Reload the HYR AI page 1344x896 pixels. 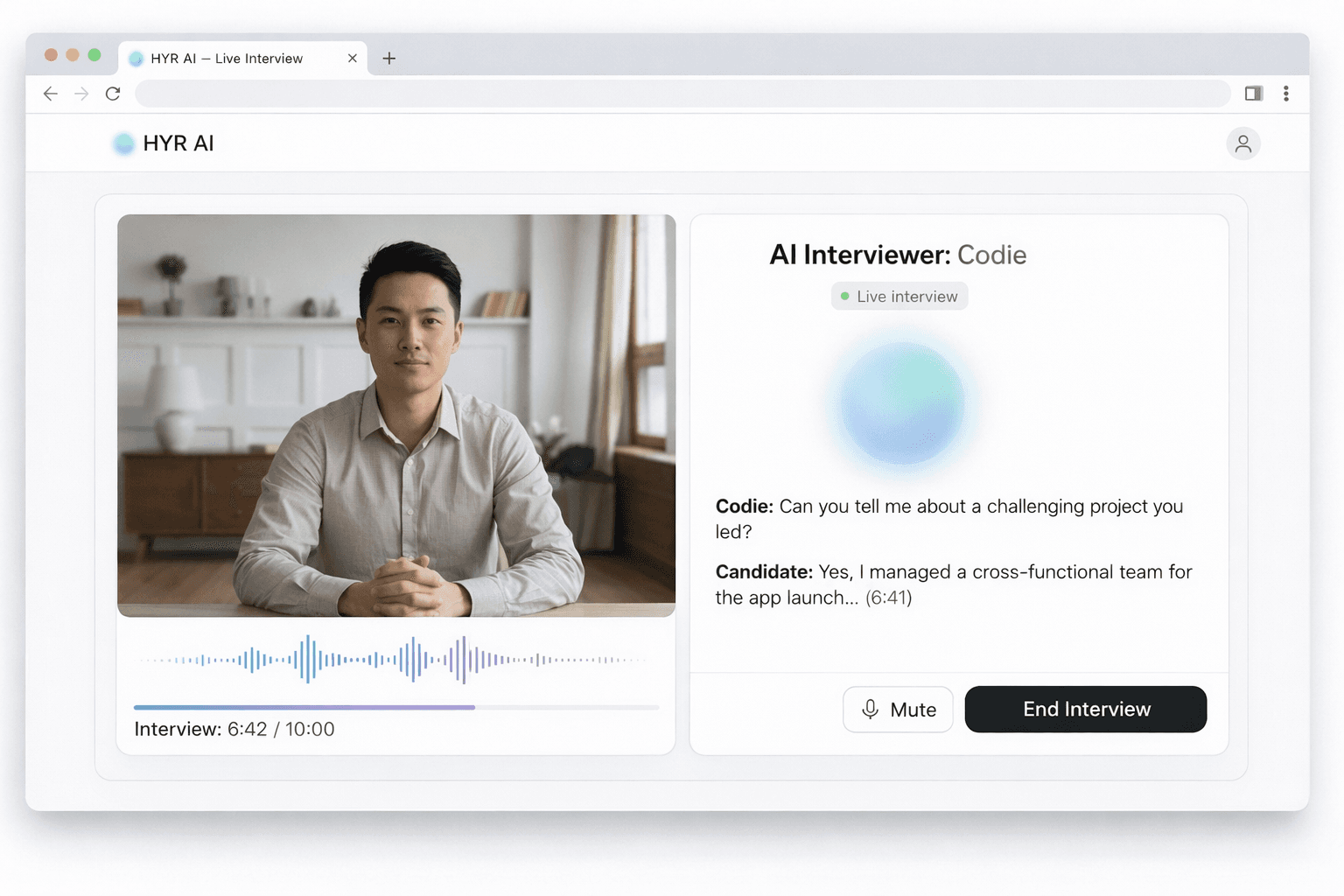[x=113, y=94]
